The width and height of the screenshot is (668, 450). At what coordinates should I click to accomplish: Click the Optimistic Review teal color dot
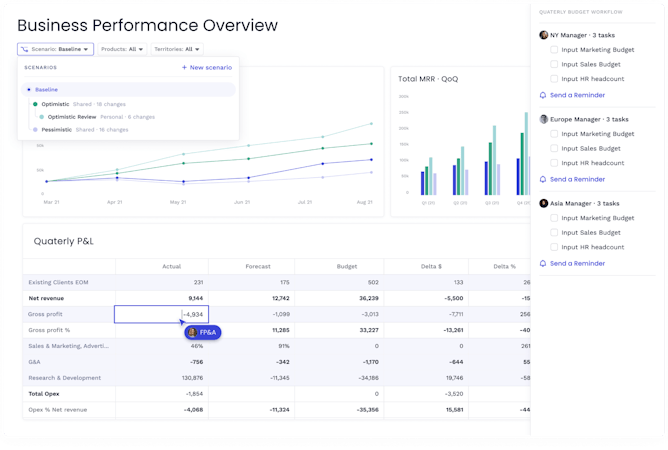tap(41, 117)
